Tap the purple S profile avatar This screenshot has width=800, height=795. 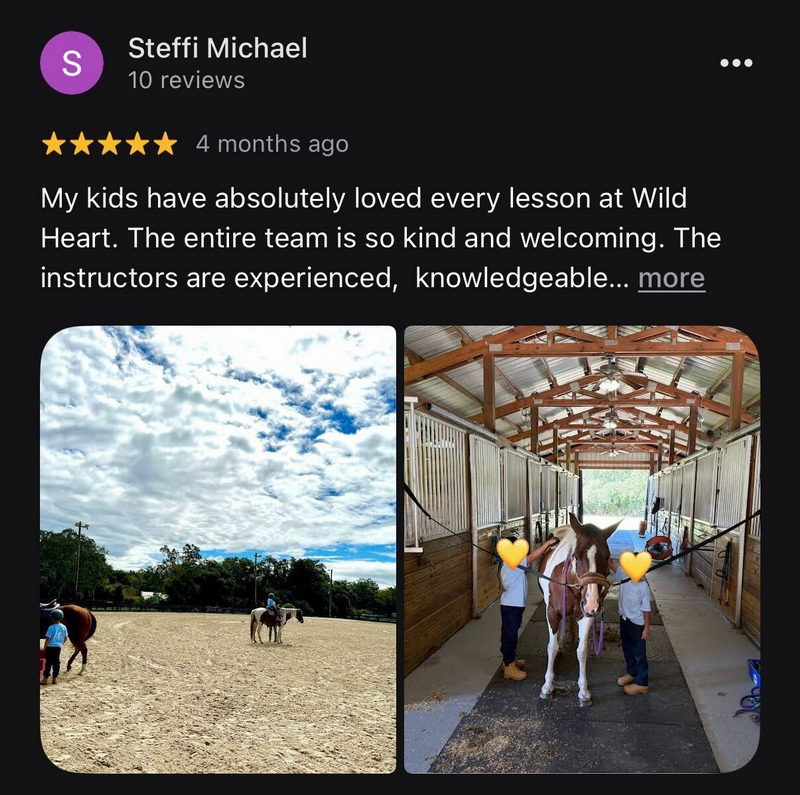point(72,63)
